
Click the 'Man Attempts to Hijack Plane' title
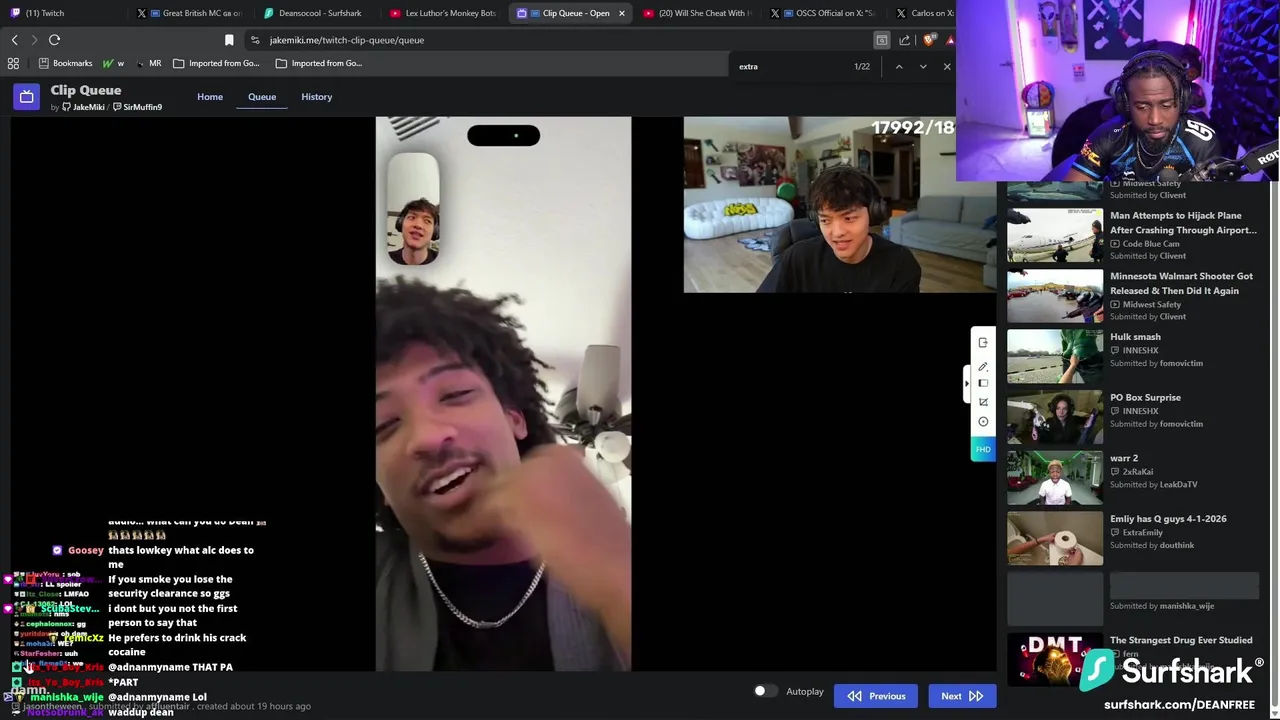pyautogui.click(x=1183, y=223)
